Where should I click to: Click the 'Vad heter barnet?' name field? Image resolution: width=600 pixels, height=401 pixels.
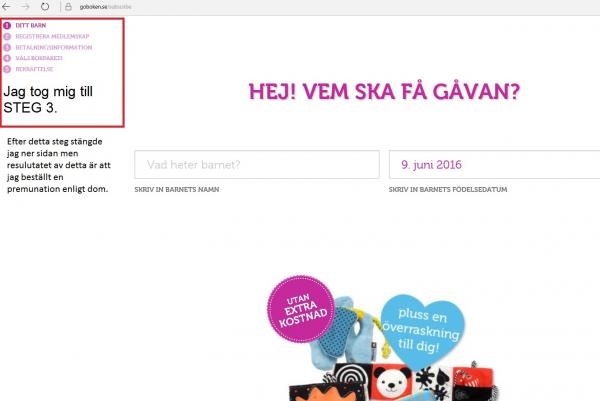tap(257, 165)
